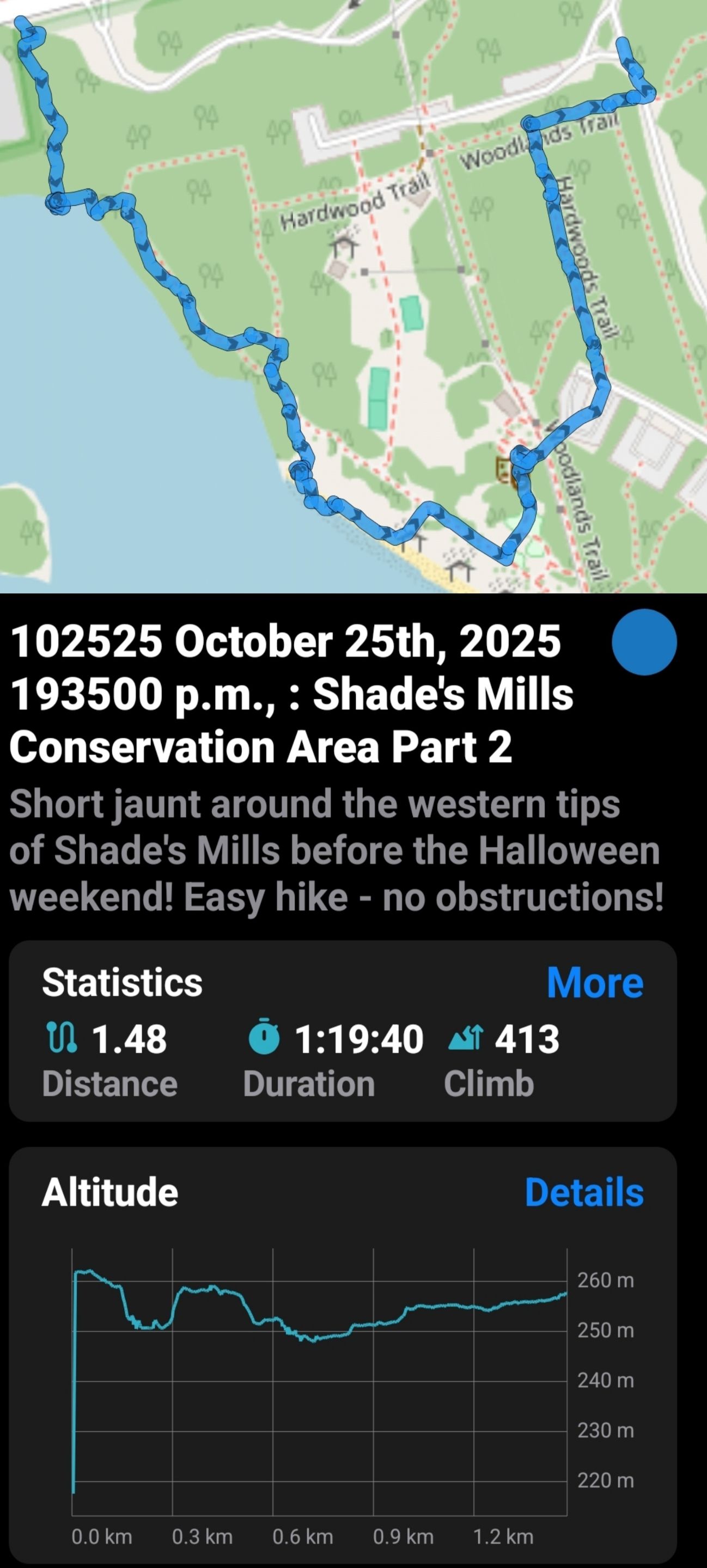
Task: Tap the Duration stopwatch icon
Action: tap(264, 1038)
